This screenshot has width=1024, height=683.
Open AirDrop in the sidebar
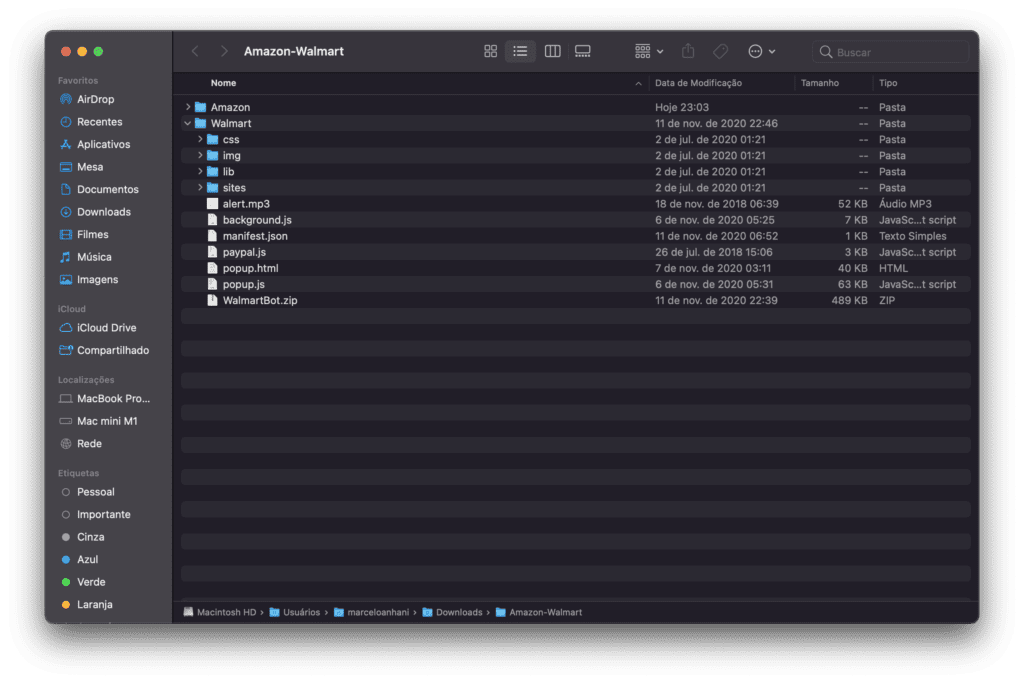tap(95, 99)
